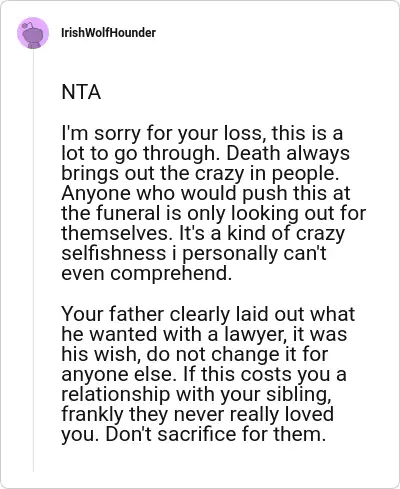Collapse the comment via thread line
This screenshot has height=489, width=400.
click(33, 260)
